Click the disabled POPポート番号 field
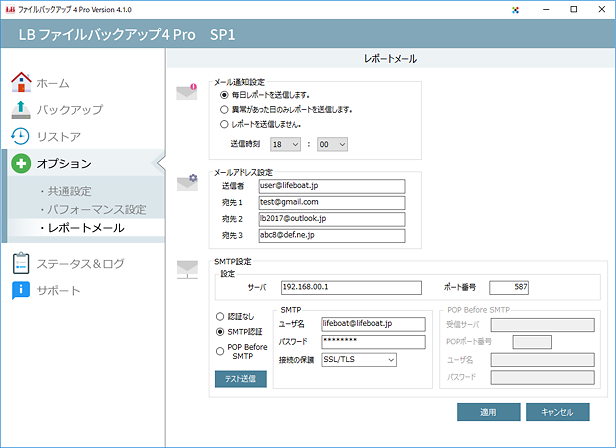 (x=532, y=342)
